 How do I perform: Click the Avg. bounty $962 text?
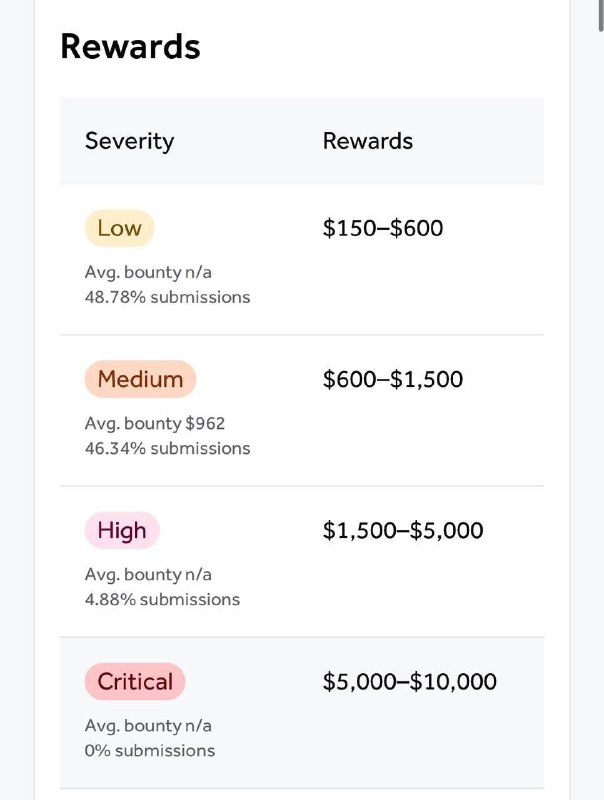[x=155, y=423]
